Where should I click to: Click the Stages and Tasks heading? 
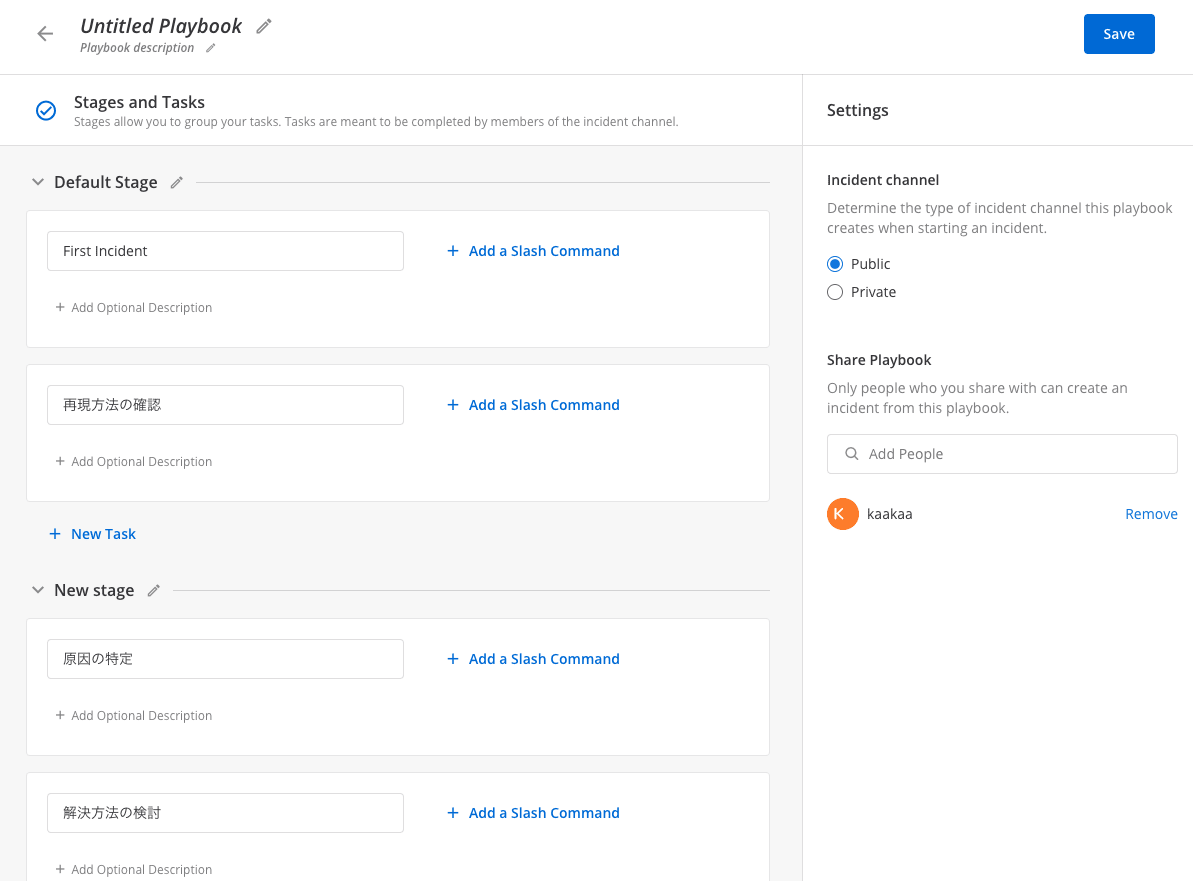click(x=139, y=102)
